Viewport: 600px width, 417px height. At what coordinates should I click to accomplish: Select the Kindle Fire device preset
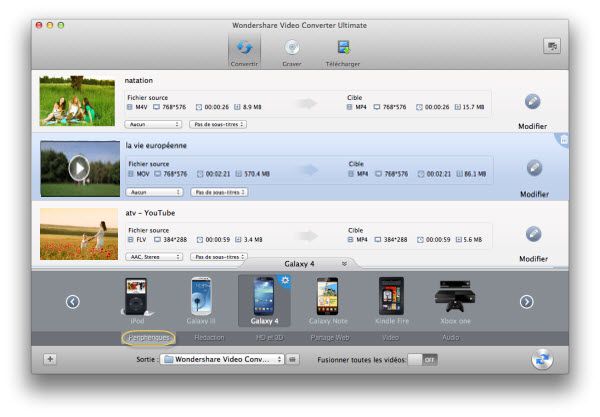pyautogui.click(x=391, y=298)
